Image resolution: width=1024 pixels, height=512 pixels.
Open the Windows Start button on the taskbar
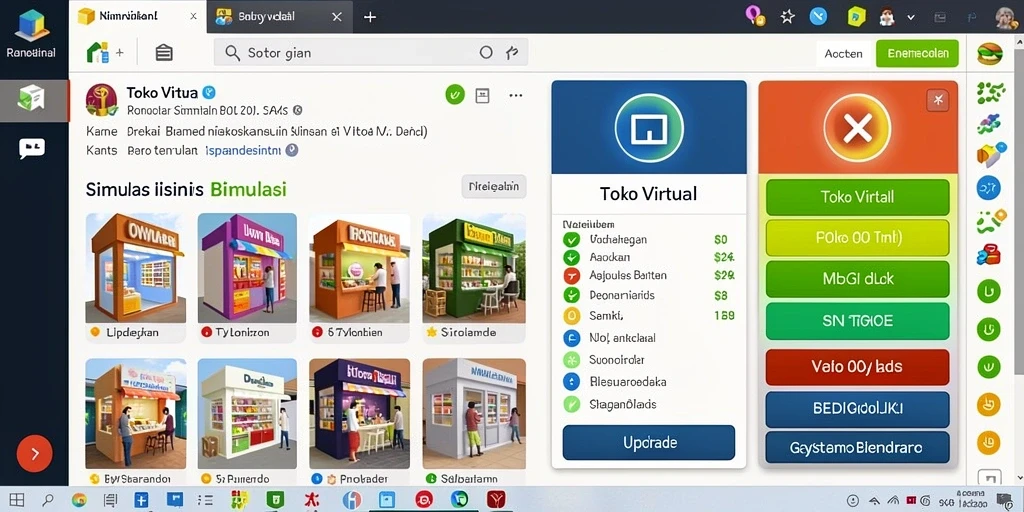pyautogui.click(x=16, y=500)
